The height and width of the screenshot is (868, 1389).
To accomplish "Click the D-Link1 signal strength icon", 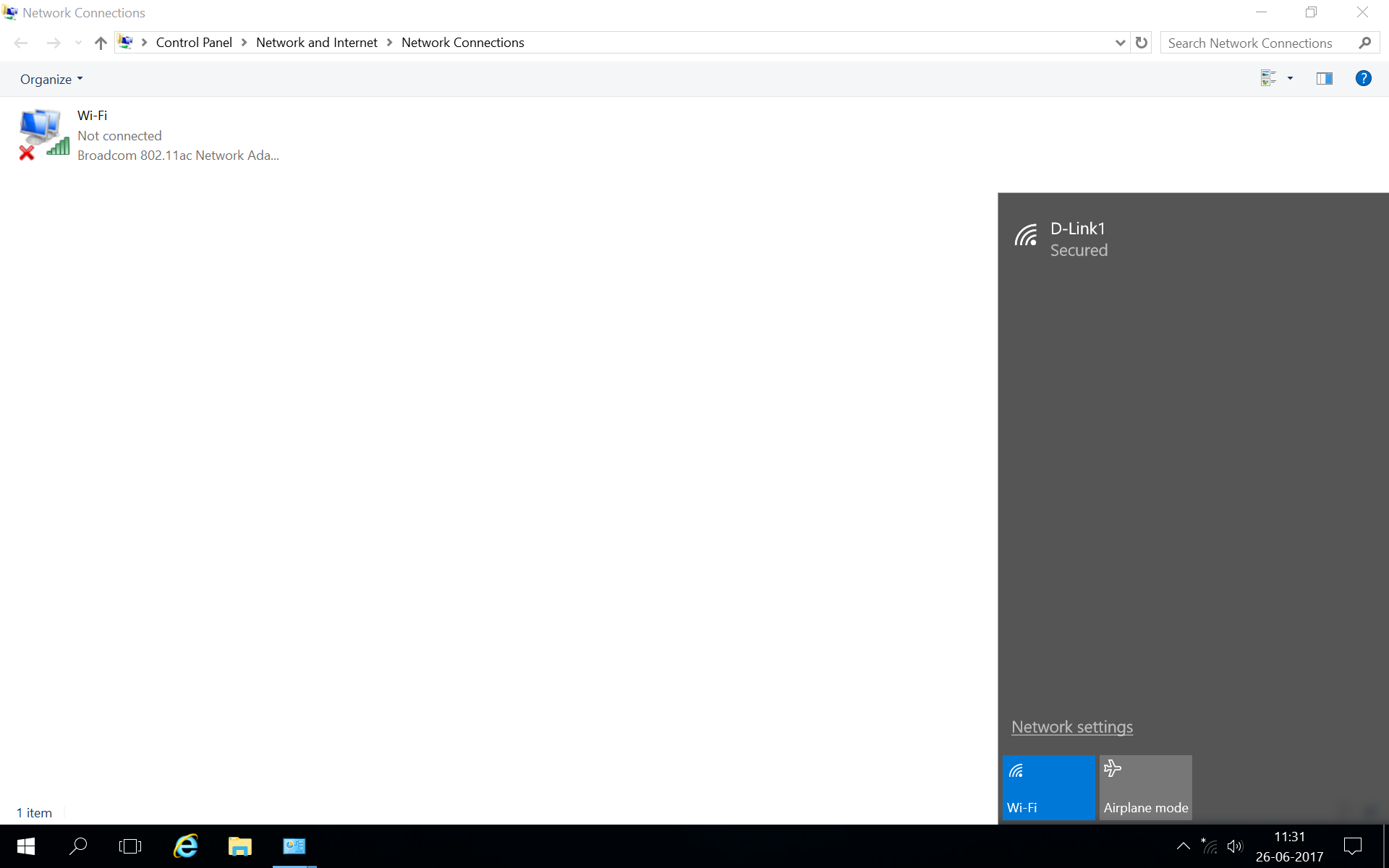I will 1026,235.
